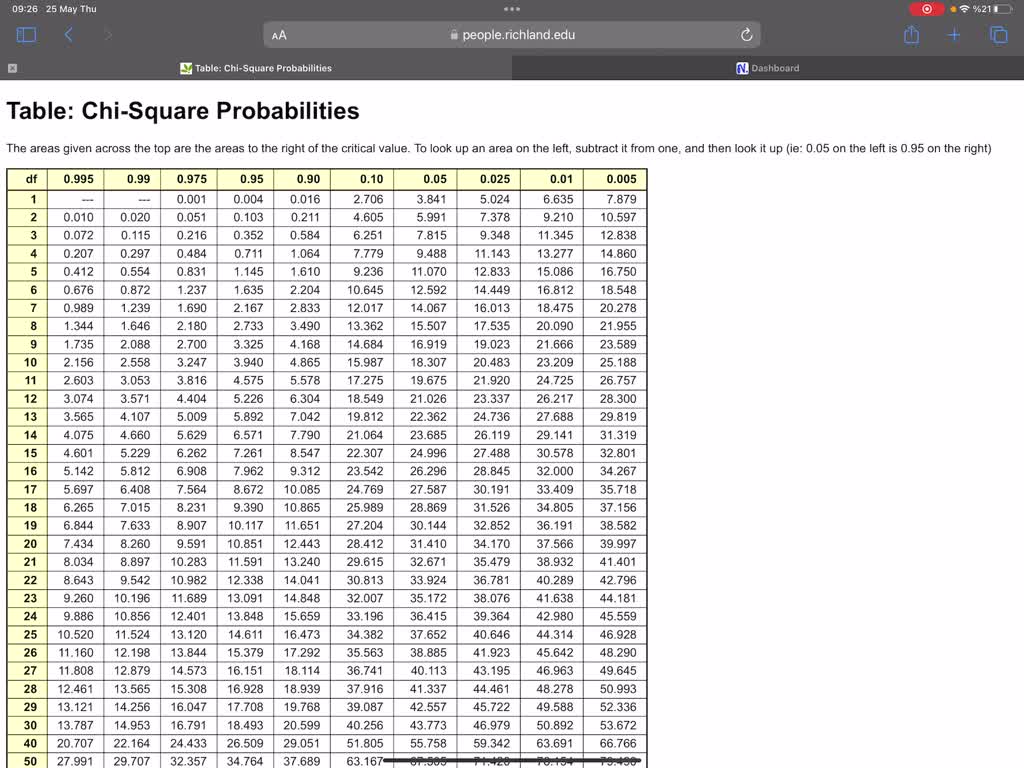Image resolution: width=1024 pixels, height=768 pixels.
Task: Open a new Safari tab with plus button
Action: pyautogui.click(x=953, y=34)
